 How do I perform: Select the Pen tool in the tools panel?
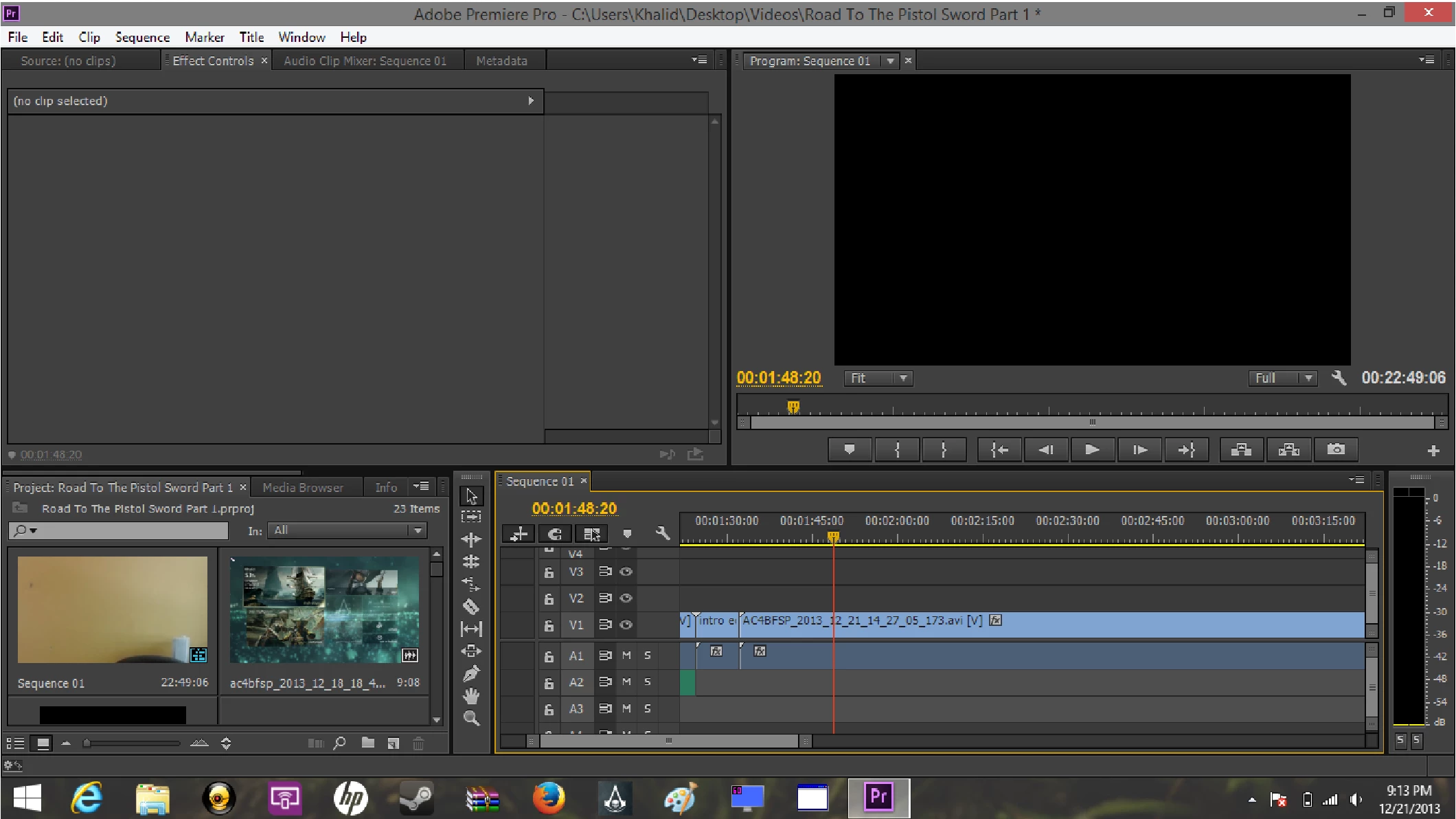(470, 674)
